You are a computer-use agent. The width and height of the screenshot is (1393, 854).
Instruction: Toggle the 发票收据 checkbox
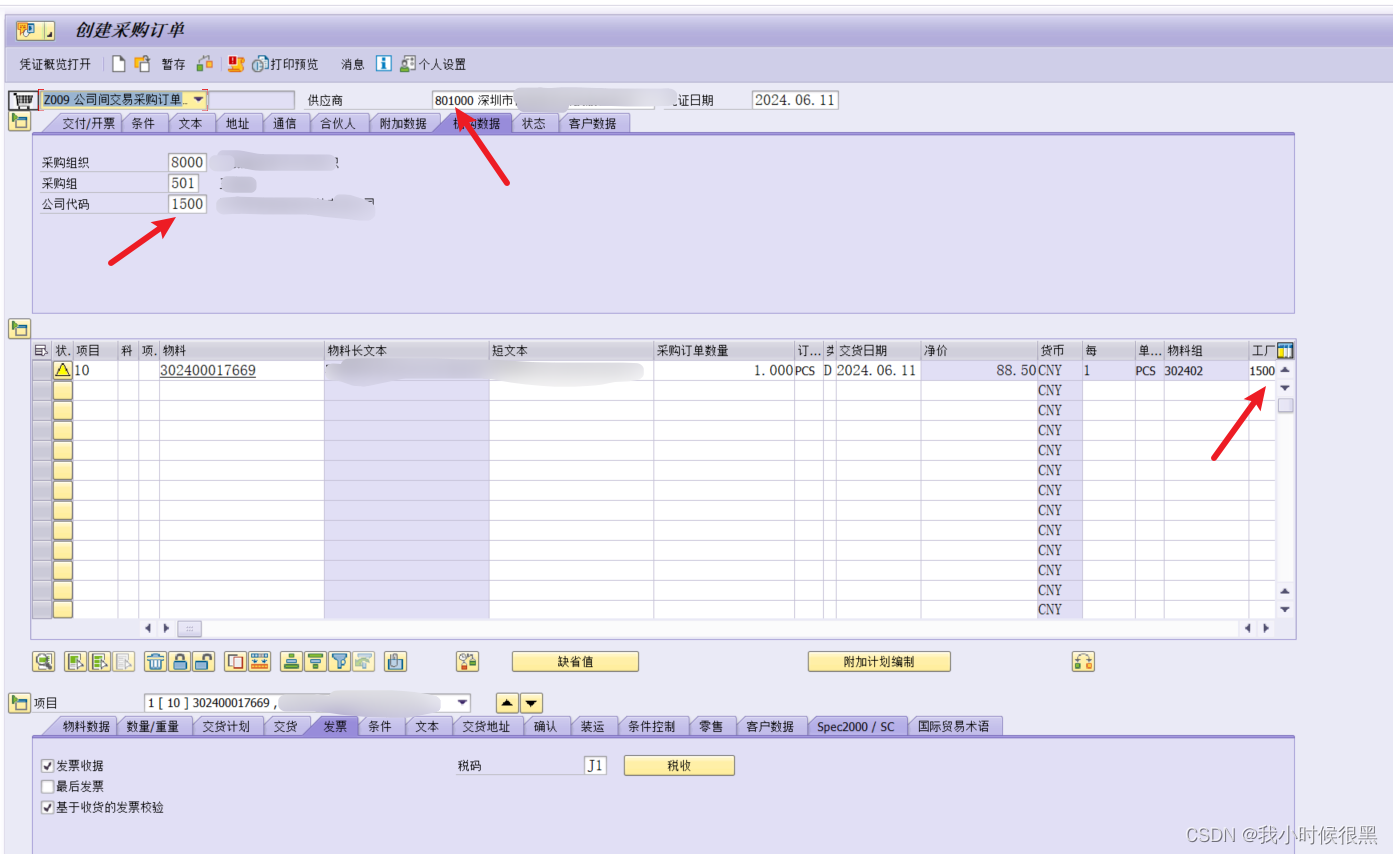tap(47, 766)
